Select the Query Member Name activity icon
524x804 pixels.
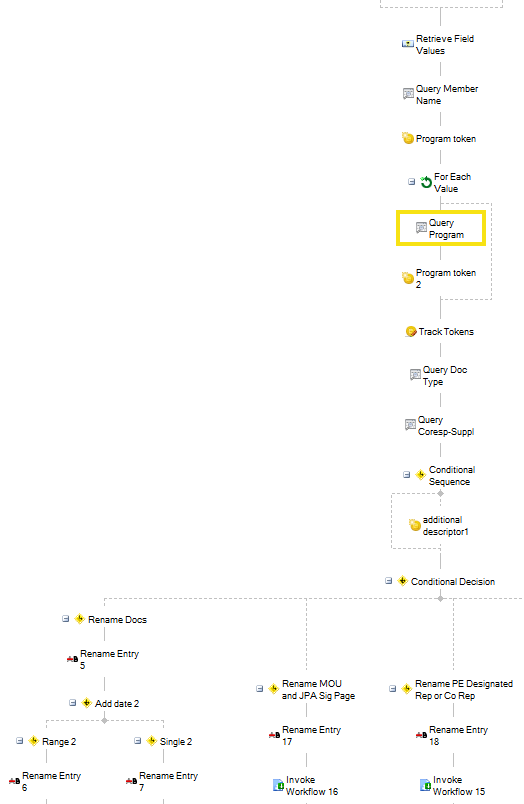click(x=408, y=94)
